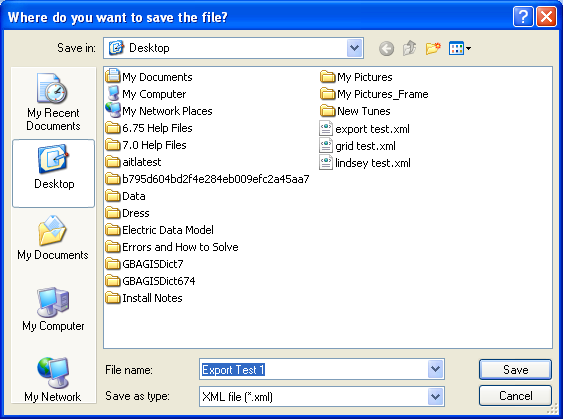Viewport: 563px width, 419px height.
Task: Open My Network in the places bar
Action: (x=53, y=380)
